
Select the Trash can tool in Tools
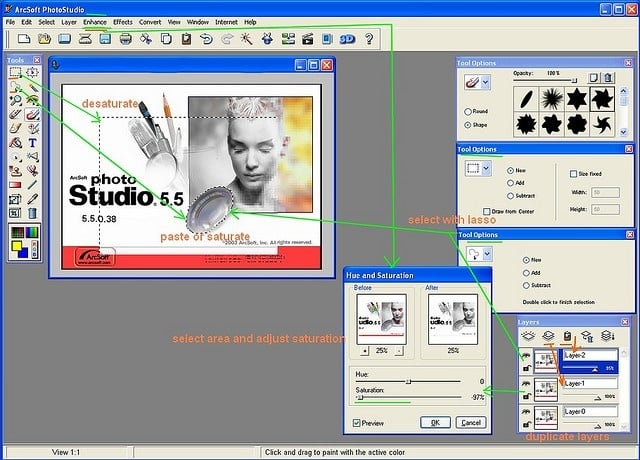point(33,213)
